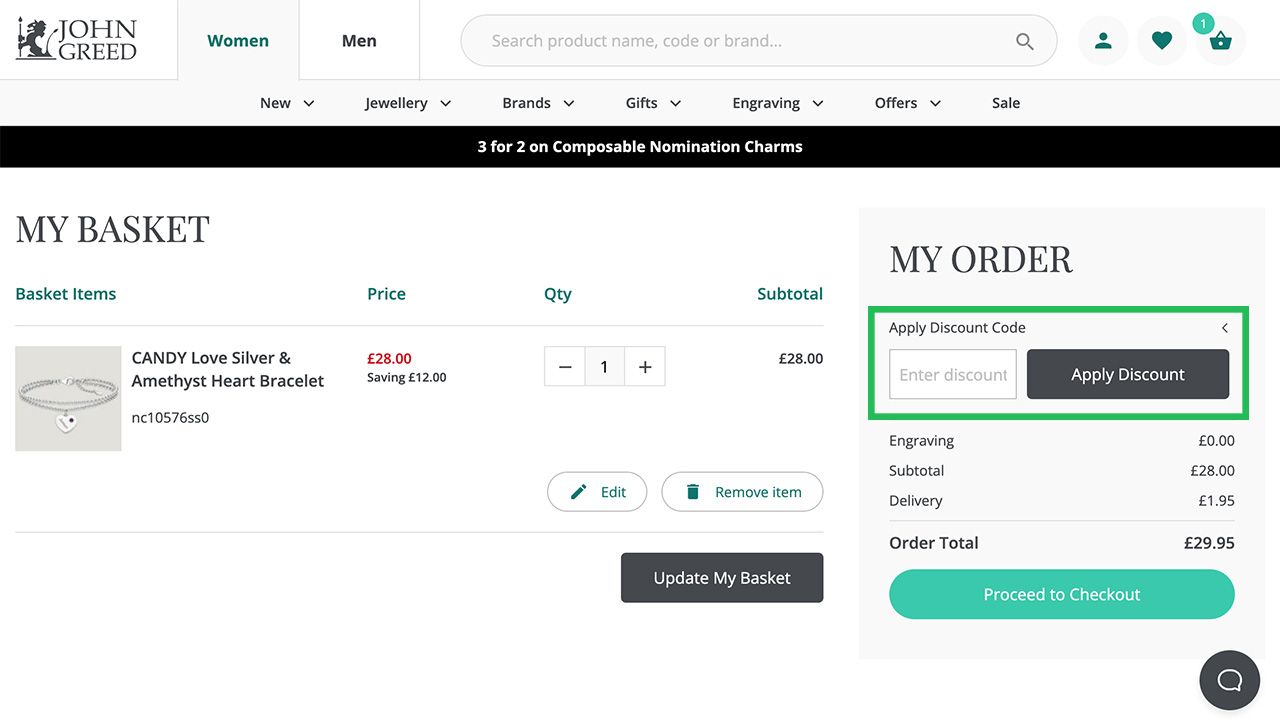Edit the CANDY Love bracelet item

coord(597,492)
